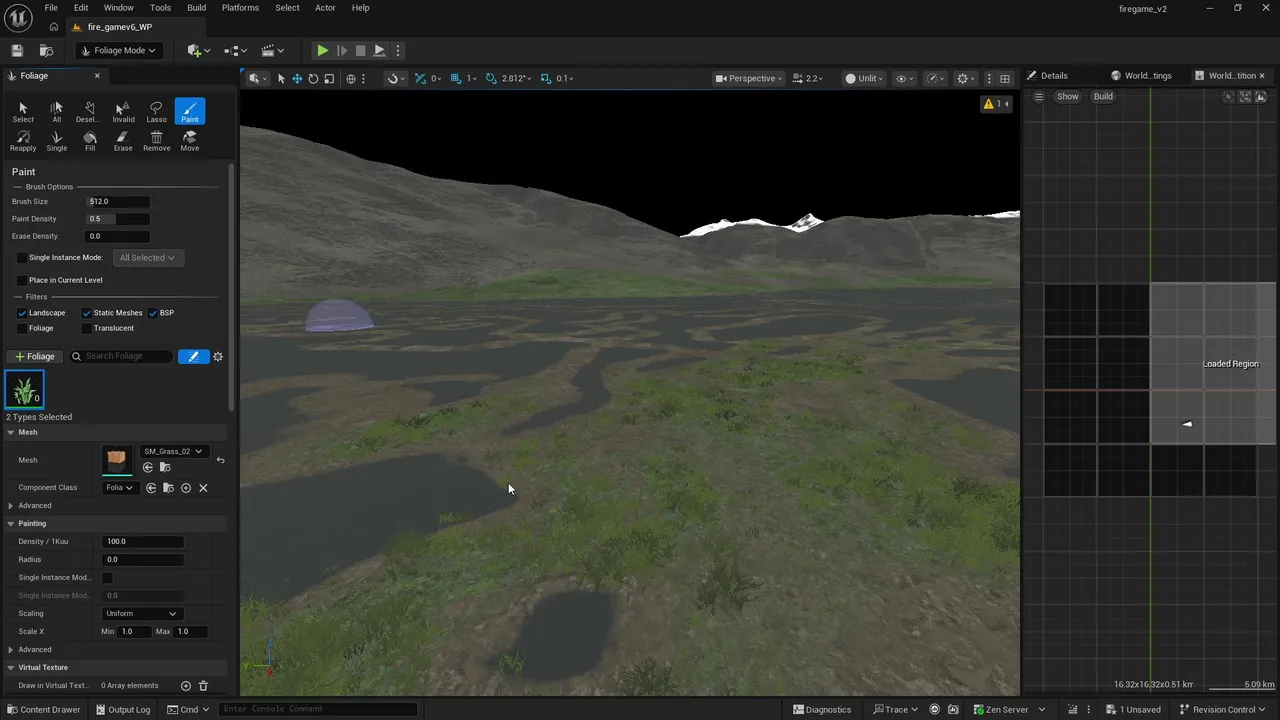Select the Paint foliage tool
Screen dimensions: 1280x720
189,112
